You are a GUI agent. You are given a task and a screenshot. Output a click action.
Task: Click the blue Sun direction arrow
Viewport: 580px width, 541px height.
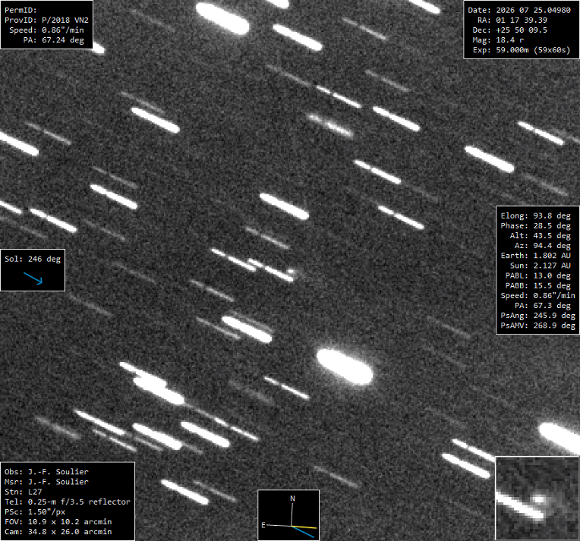point(33,278)
